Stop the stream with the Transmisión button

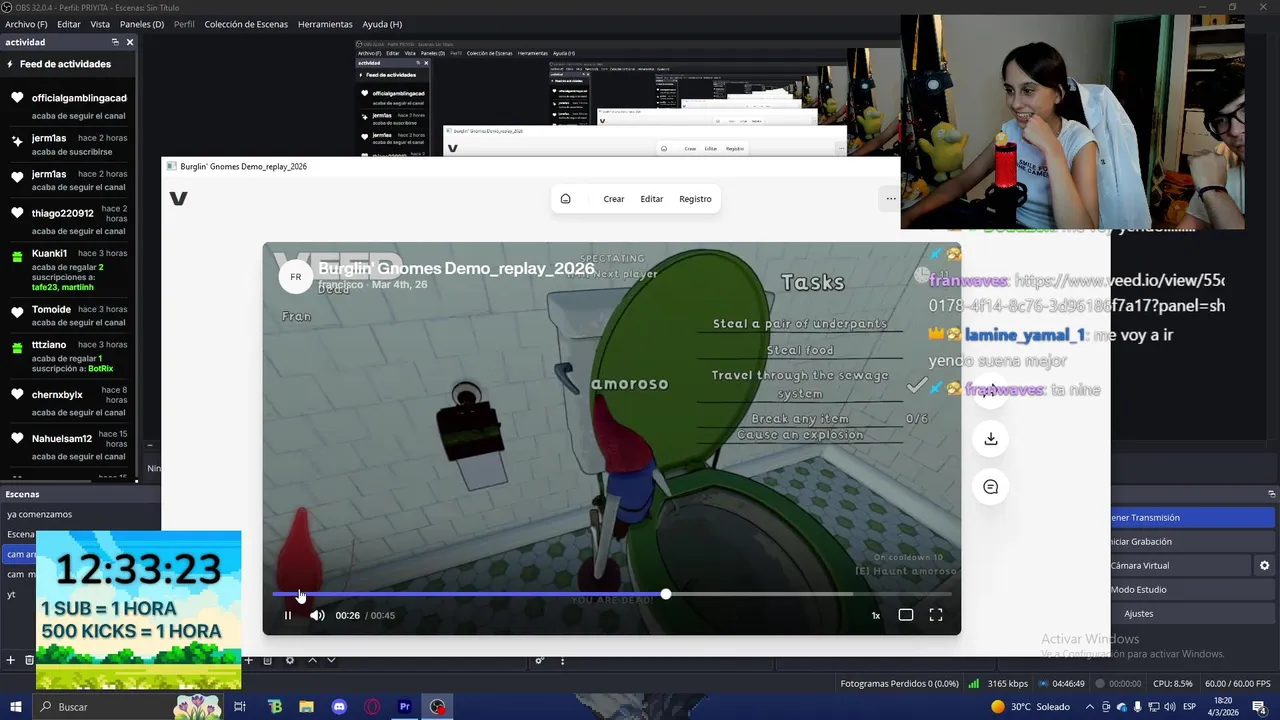[x=1192, y=517]
